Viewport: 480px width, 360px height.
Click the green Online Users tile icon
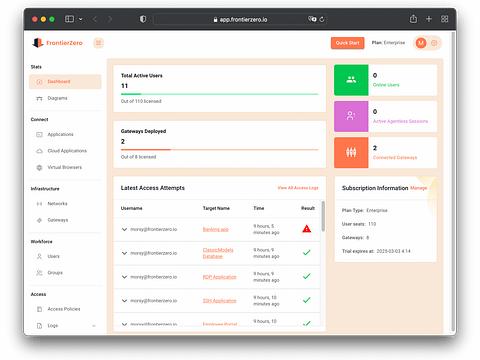pyautogui.click(x=351, y=80)
